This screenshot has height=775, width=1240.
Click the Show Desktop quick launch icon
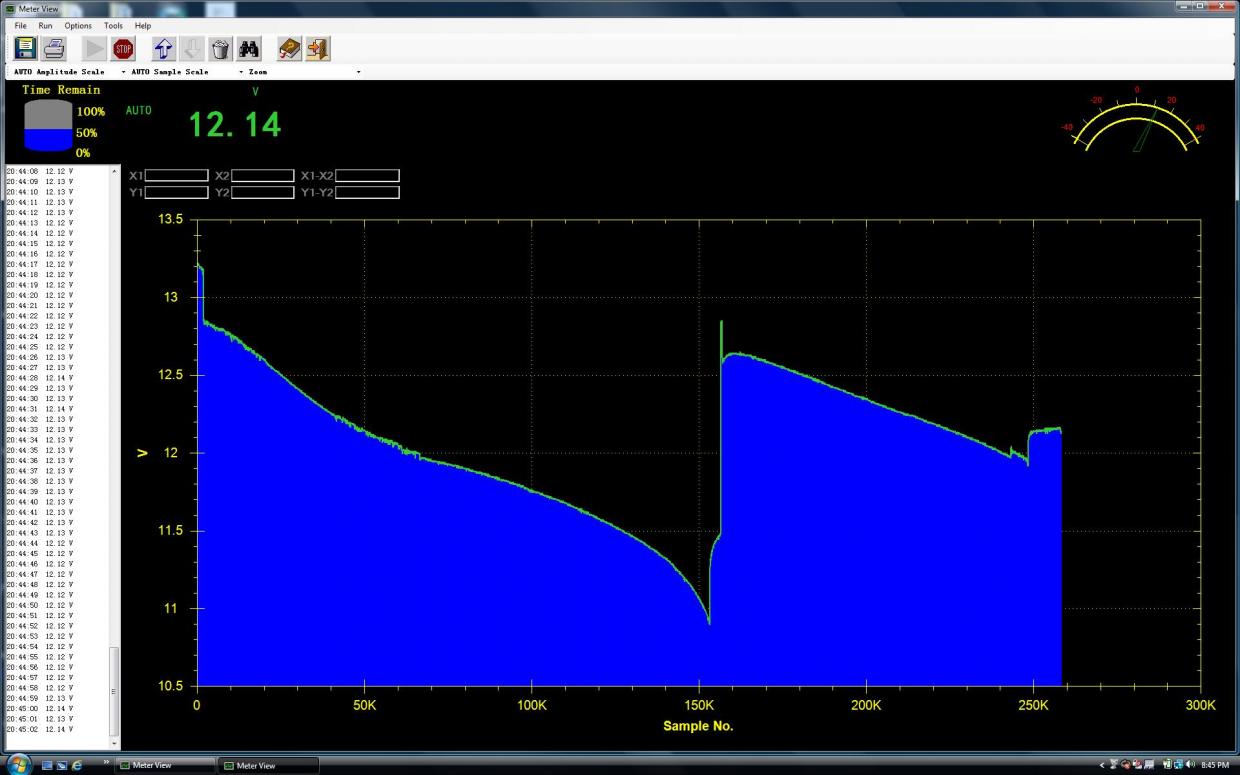pyautogui.click(x=46, y=766)
